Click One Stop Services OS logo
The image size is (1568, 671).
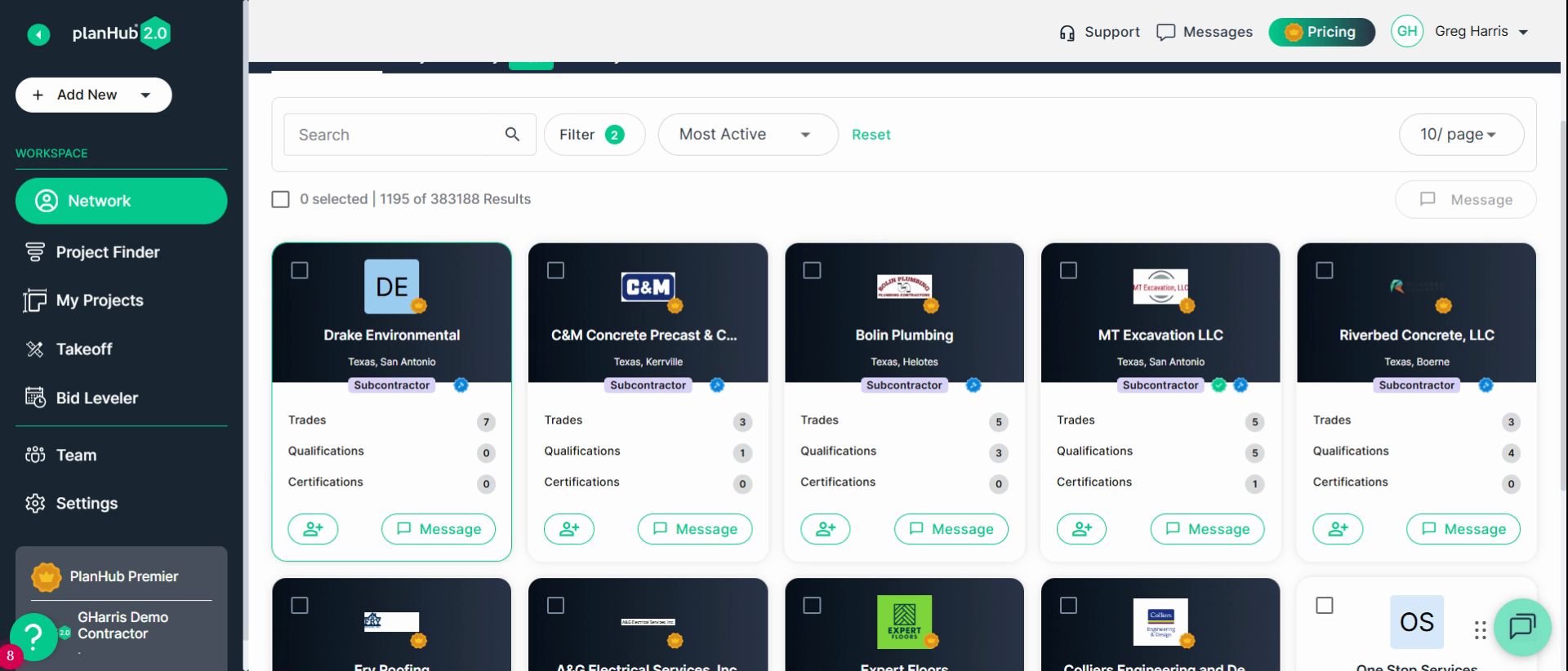(1417, 622)
